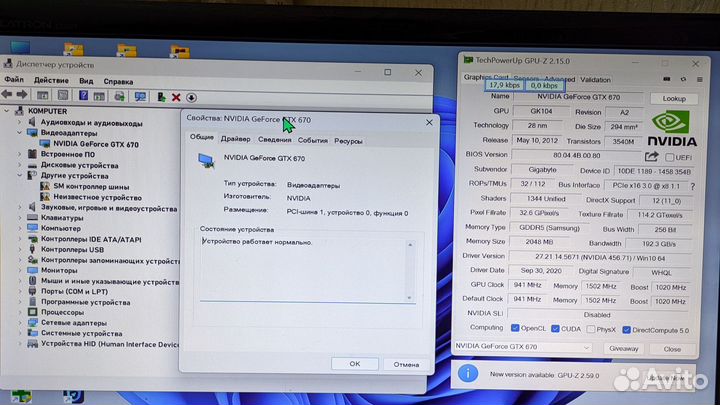Switch to the Сведения tab

[274, 140]
